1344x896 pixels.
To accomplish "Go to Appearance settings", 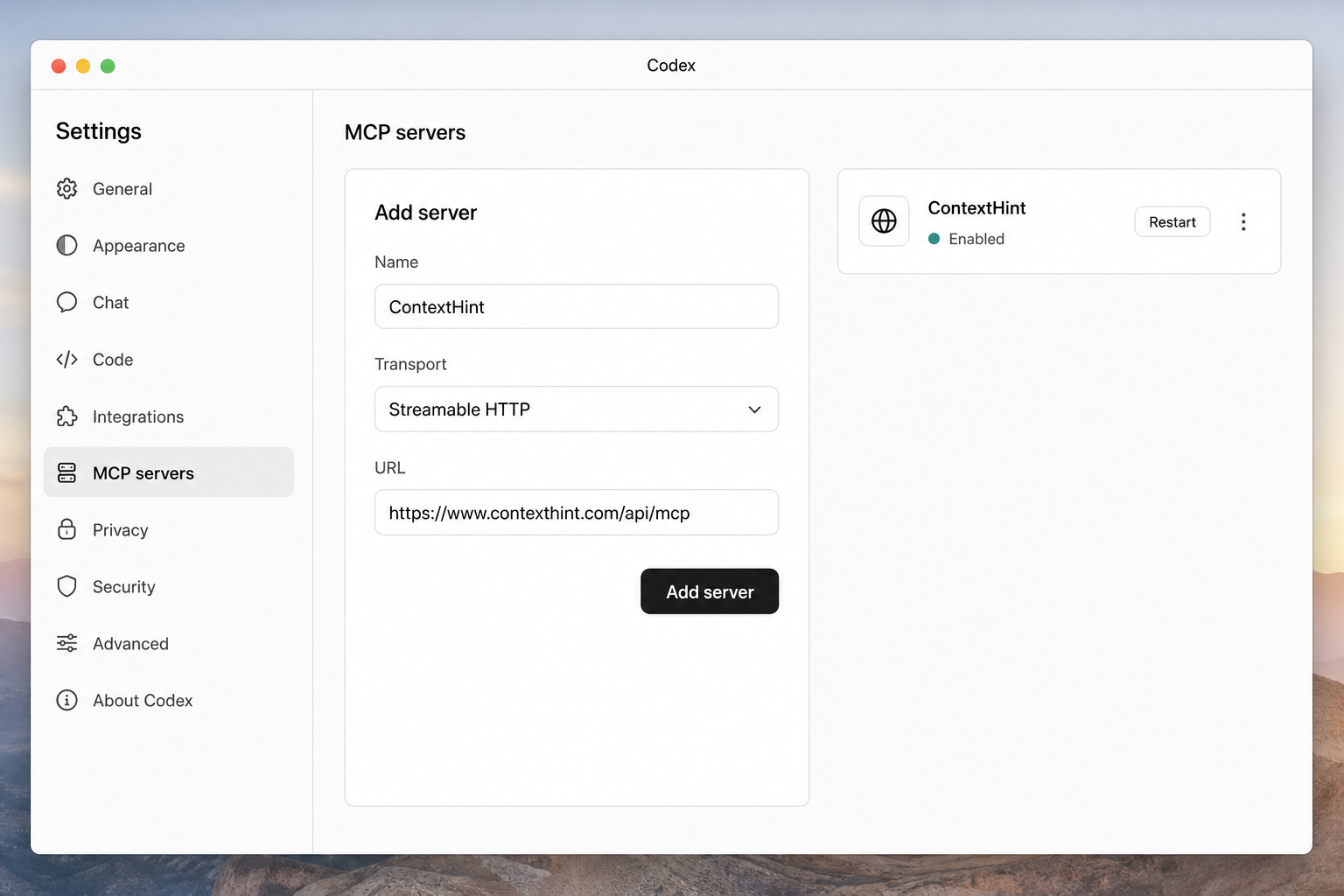I will (169, 246).
